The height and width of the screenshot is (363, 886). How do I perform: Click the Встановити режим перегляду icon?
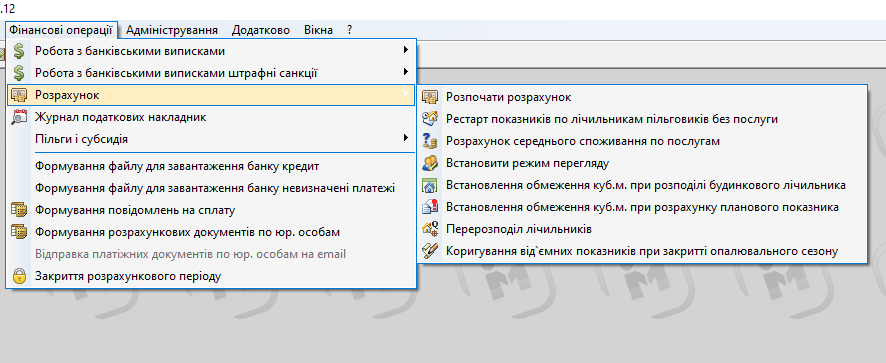point(430,163)
